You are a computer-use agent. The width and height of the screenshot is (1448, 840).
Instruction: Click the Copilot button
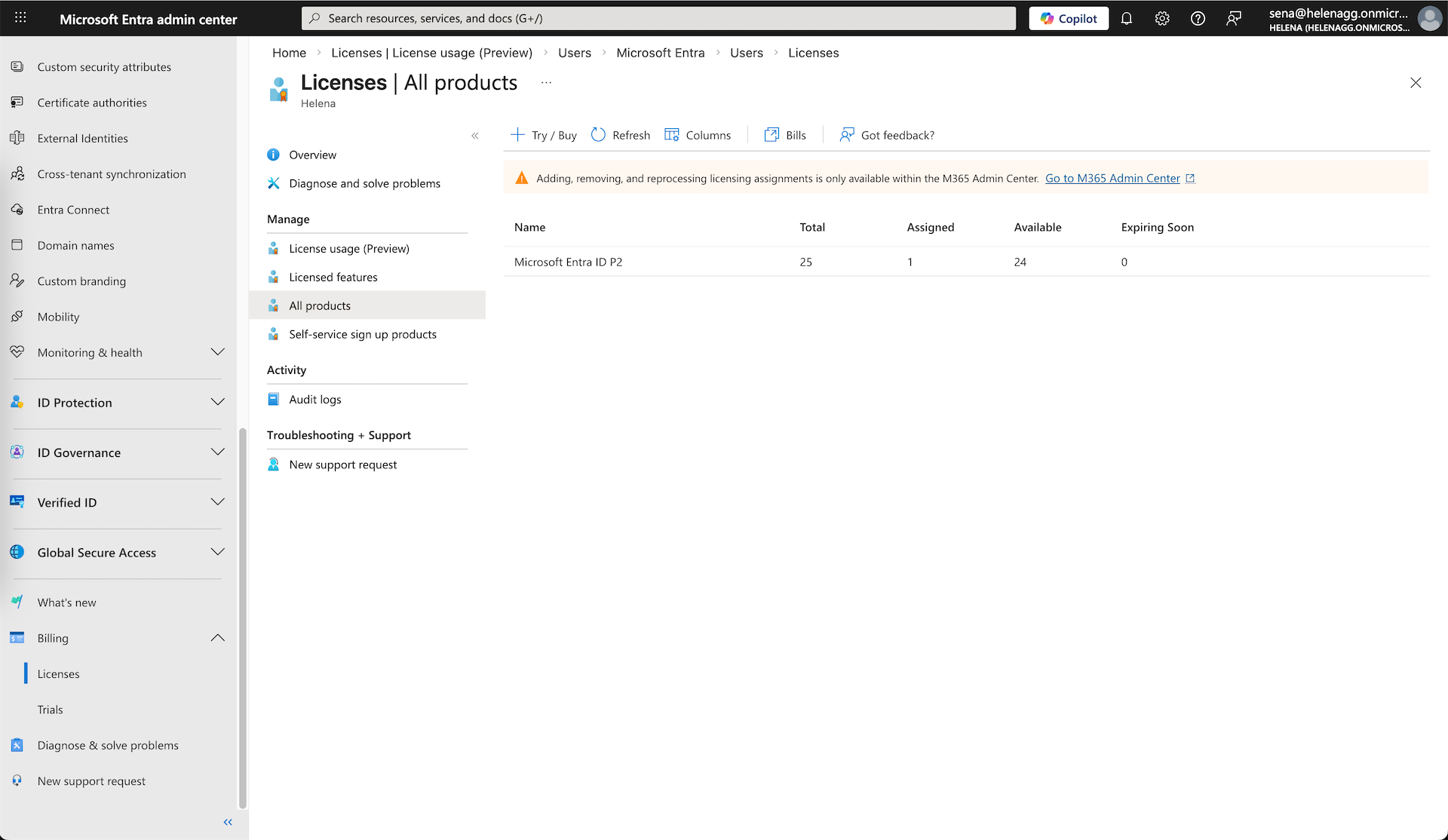(1069, 19)
